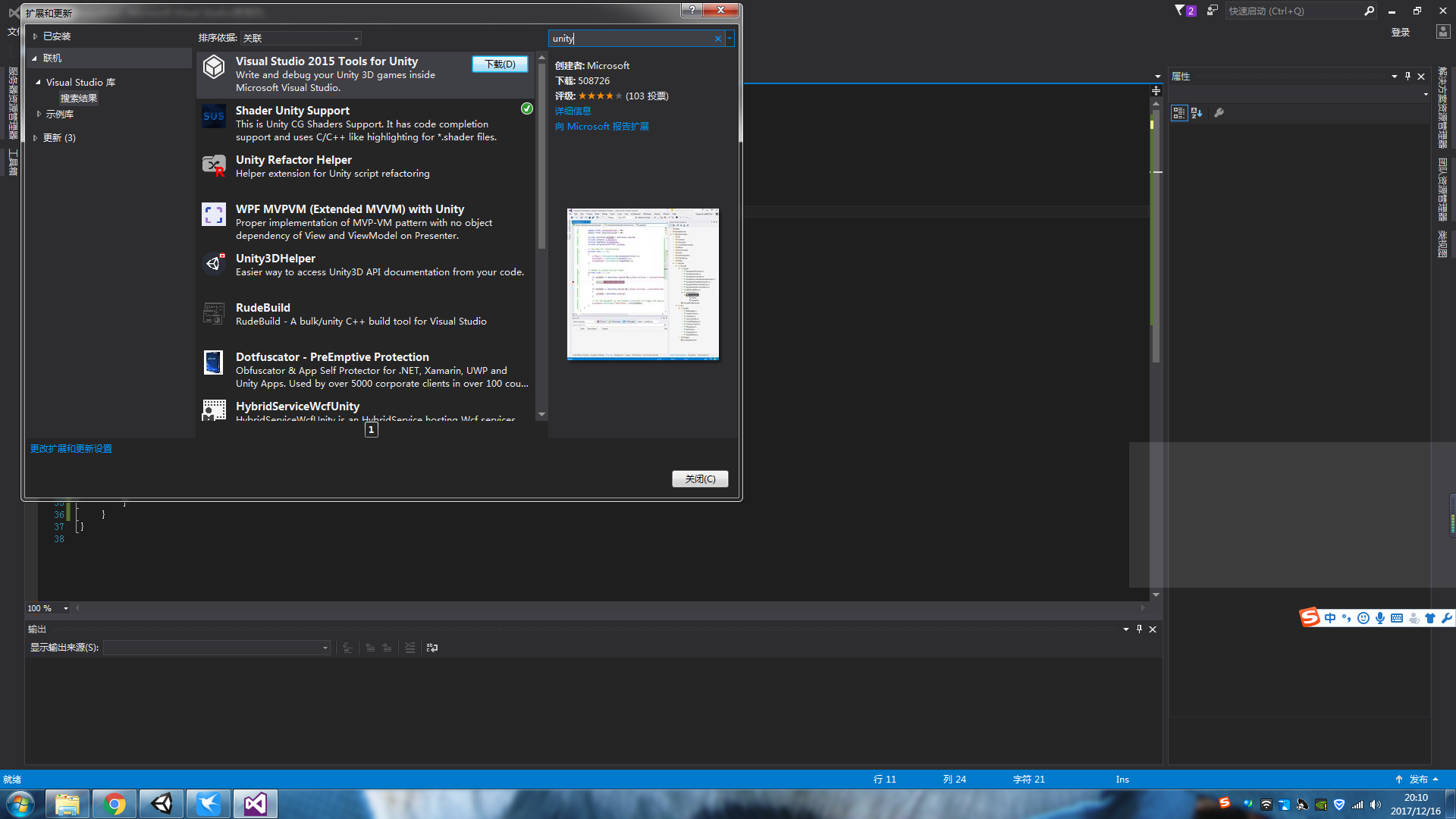Viewport: 1456px width, 819px height.
Task: Toggle auto-hide pin on 输出 panel
Action: point(1139,629)
